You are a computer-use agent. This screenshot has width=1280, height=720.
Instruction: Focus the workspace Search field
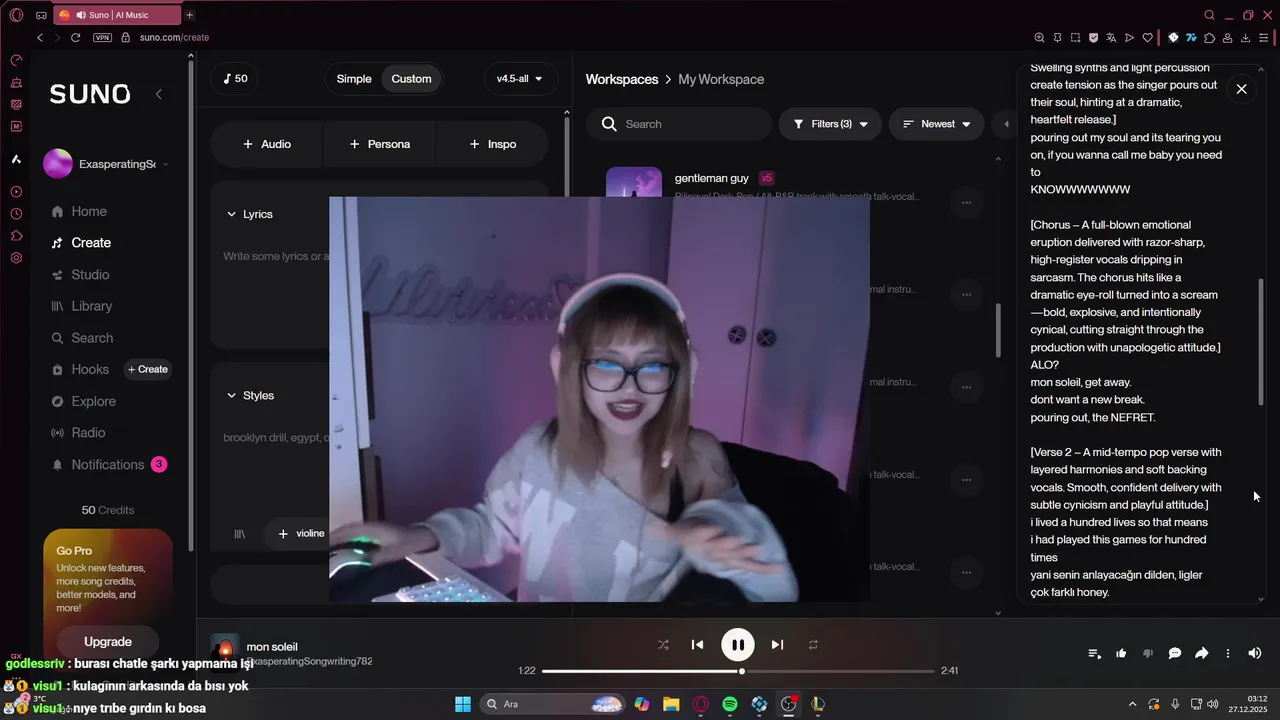[679, 124]
